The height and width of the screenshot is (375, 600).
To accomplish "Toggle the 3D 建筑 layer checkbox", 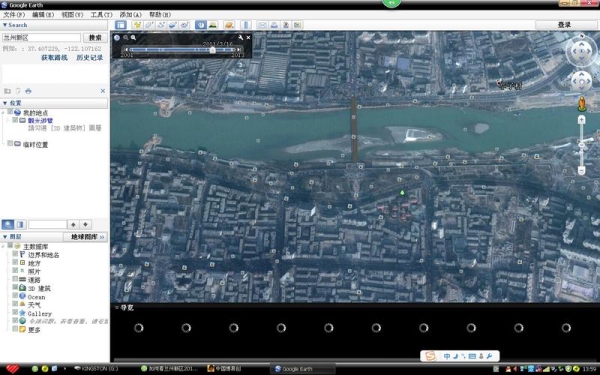I will point(15,288).
